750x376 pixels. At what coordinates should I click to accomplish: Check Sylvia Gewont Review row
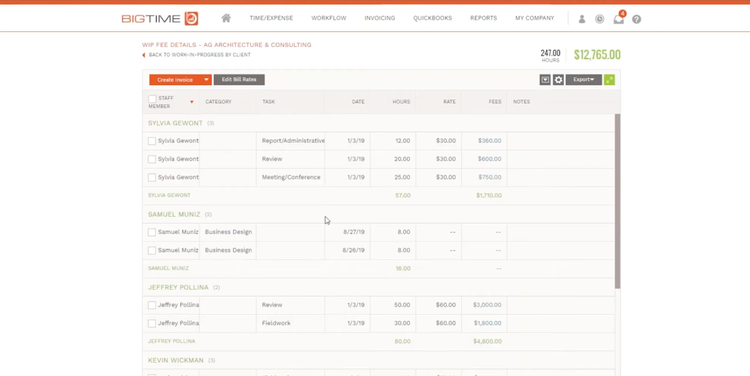coord(152,159)
